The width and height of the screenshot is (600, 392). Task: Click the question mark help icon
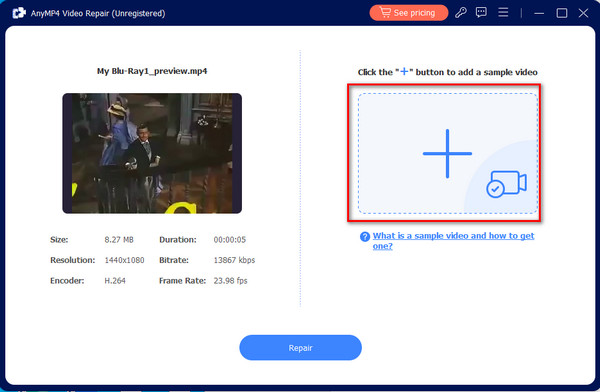[x=365, y=237]
